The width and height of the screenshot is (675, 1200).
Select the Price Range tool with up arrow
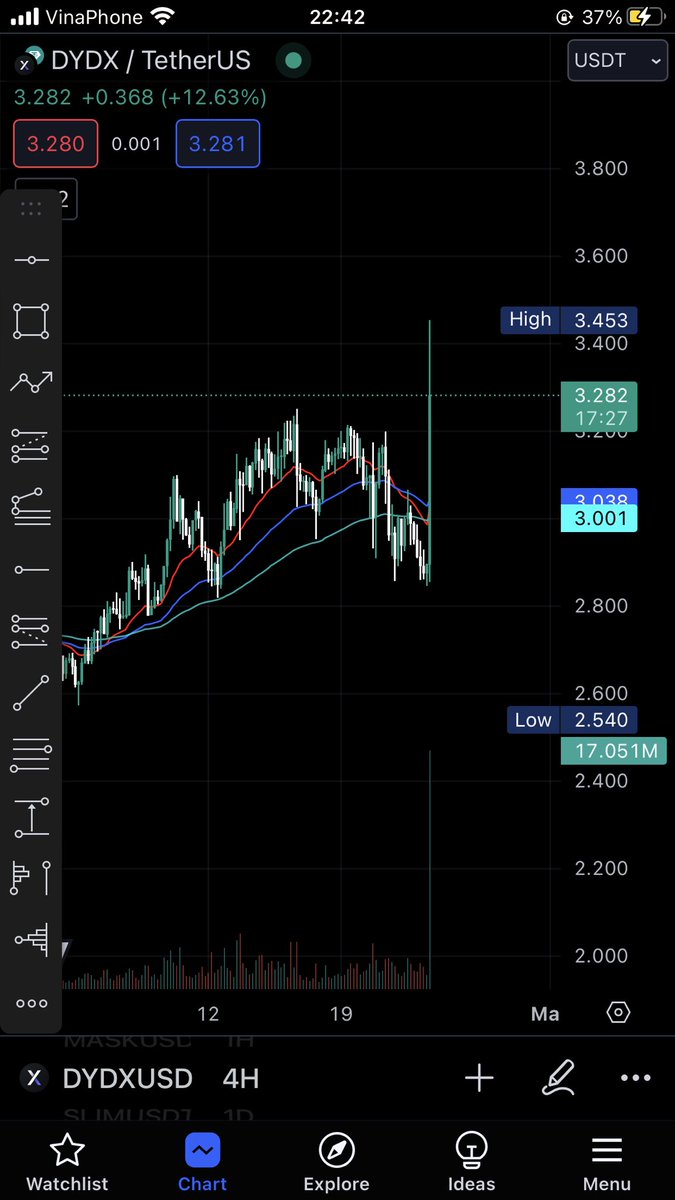click(x=31, y=817)
